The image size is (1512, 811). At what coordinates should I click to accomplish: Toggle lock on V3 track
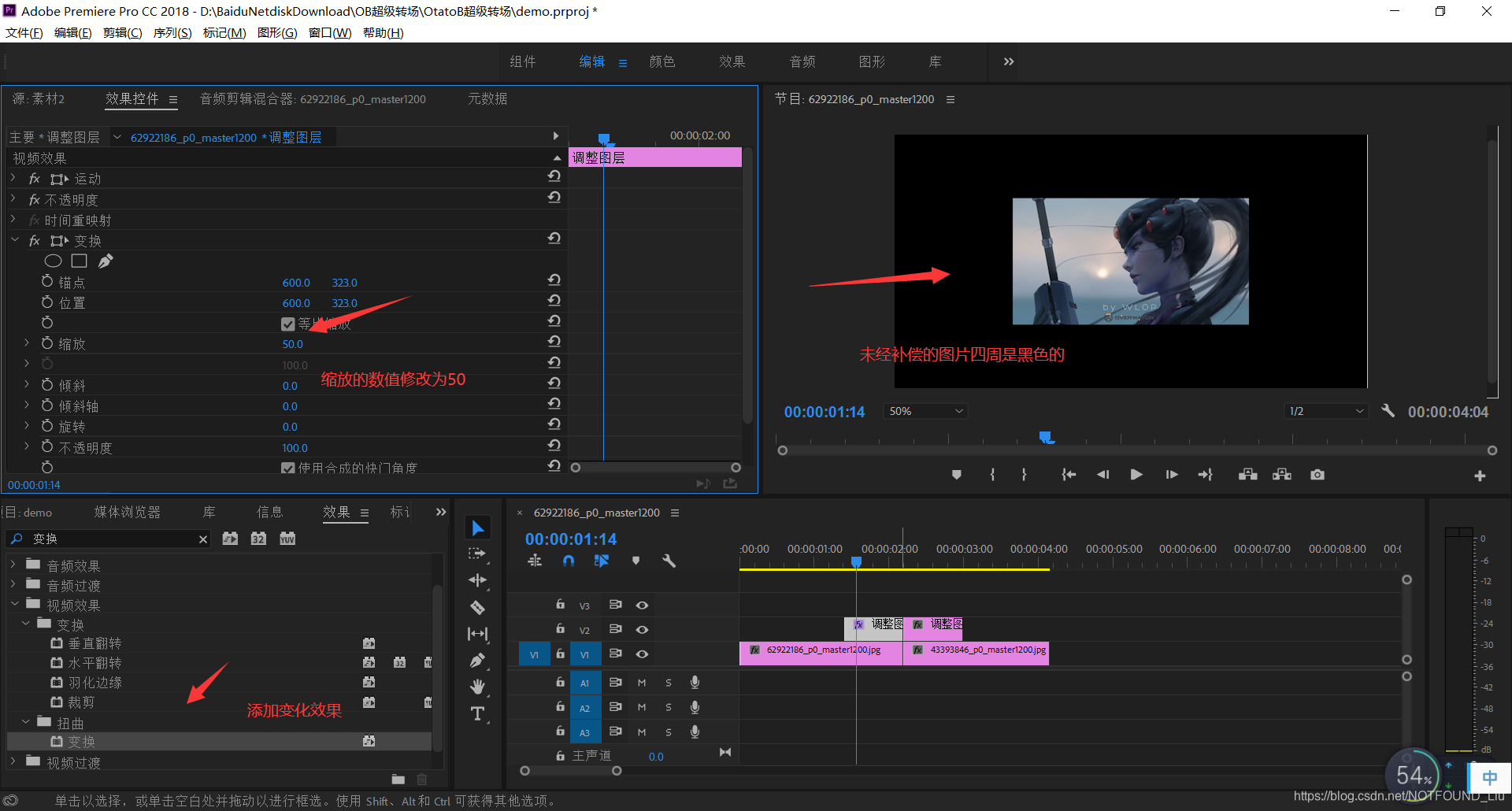pos(560,604)
